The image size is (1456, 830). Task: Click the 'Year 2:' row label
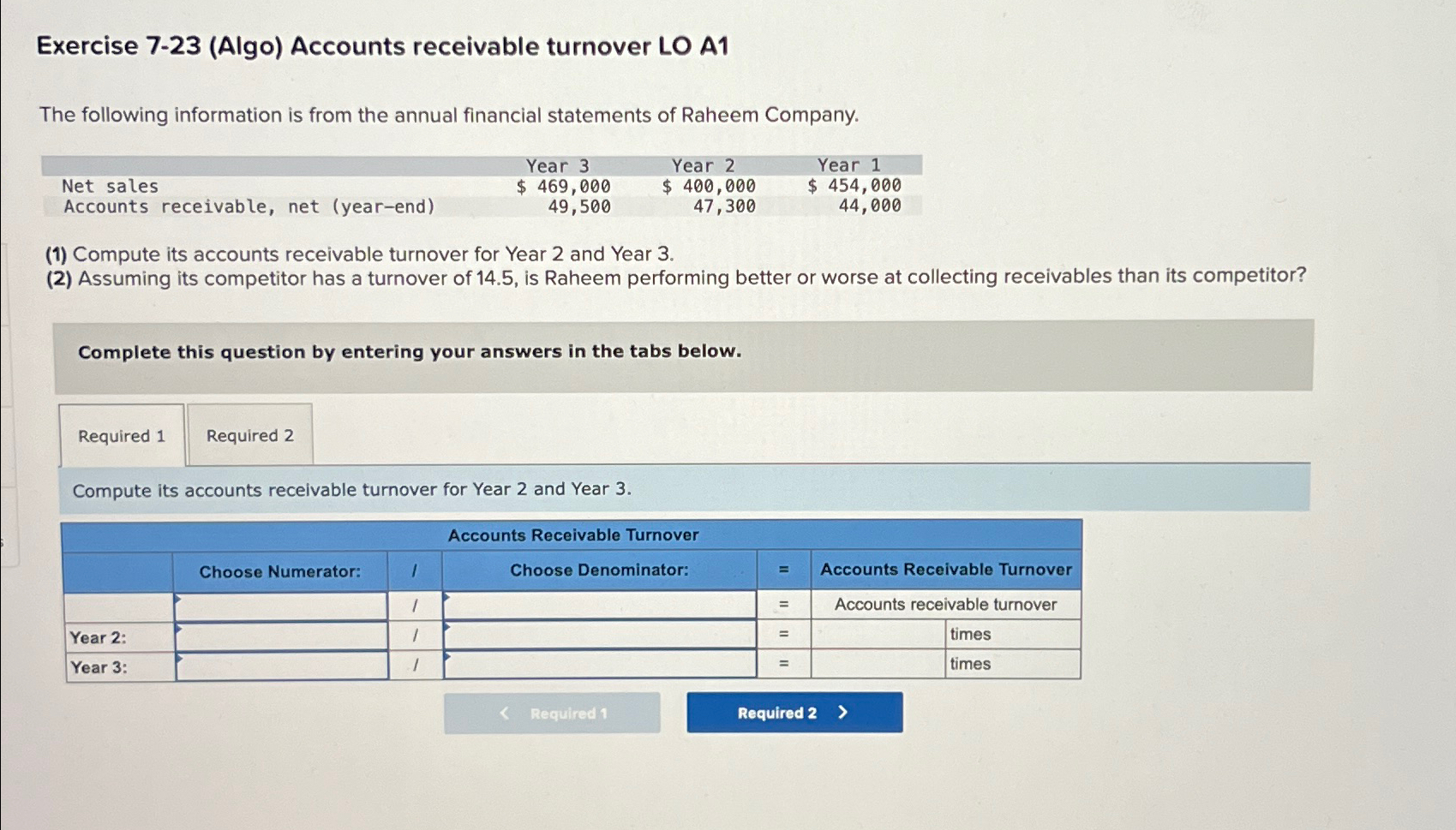98,637
